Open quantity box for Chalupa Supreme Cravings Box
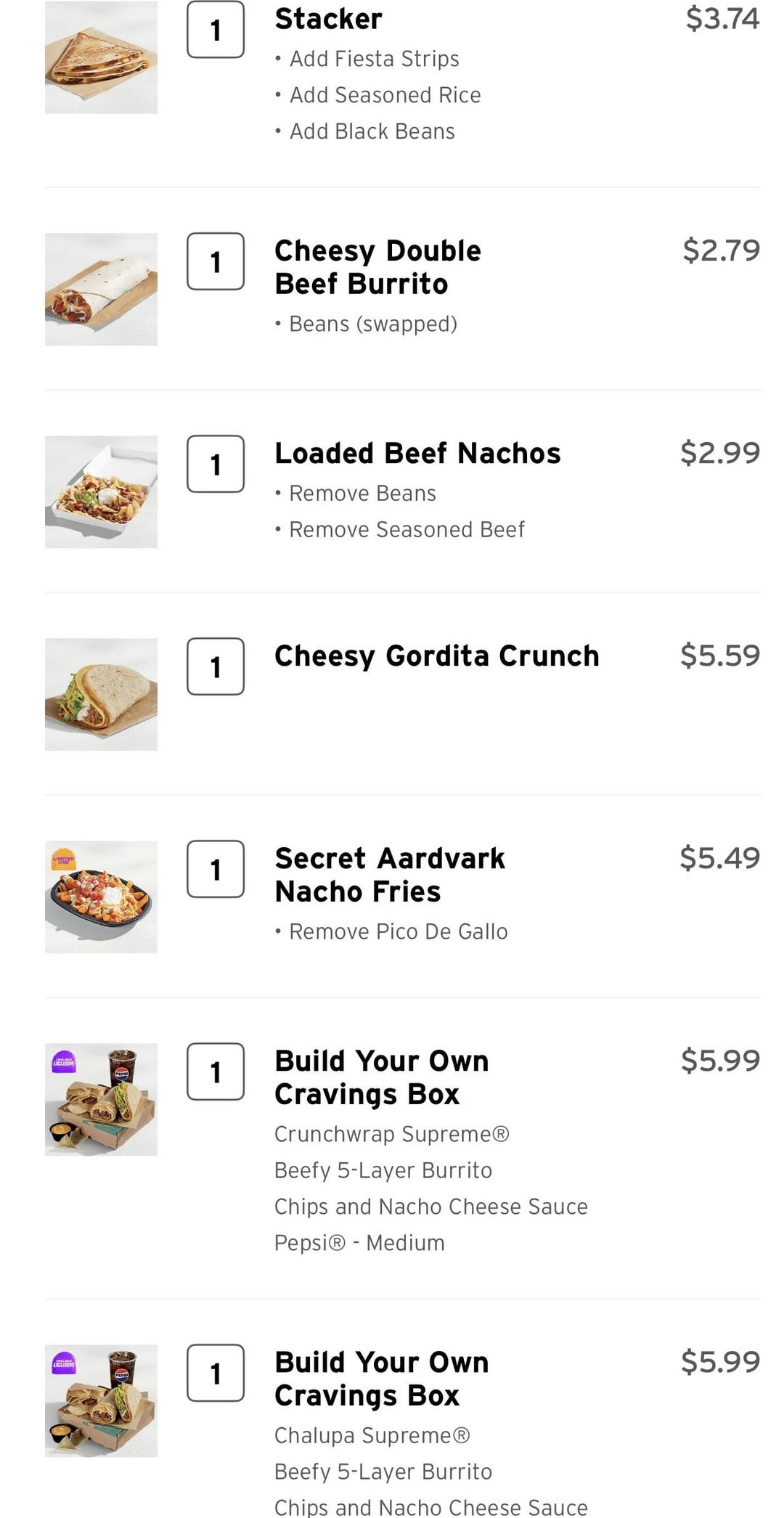The height and width of the screenshot is (1518, 784). click(216, 1373)
